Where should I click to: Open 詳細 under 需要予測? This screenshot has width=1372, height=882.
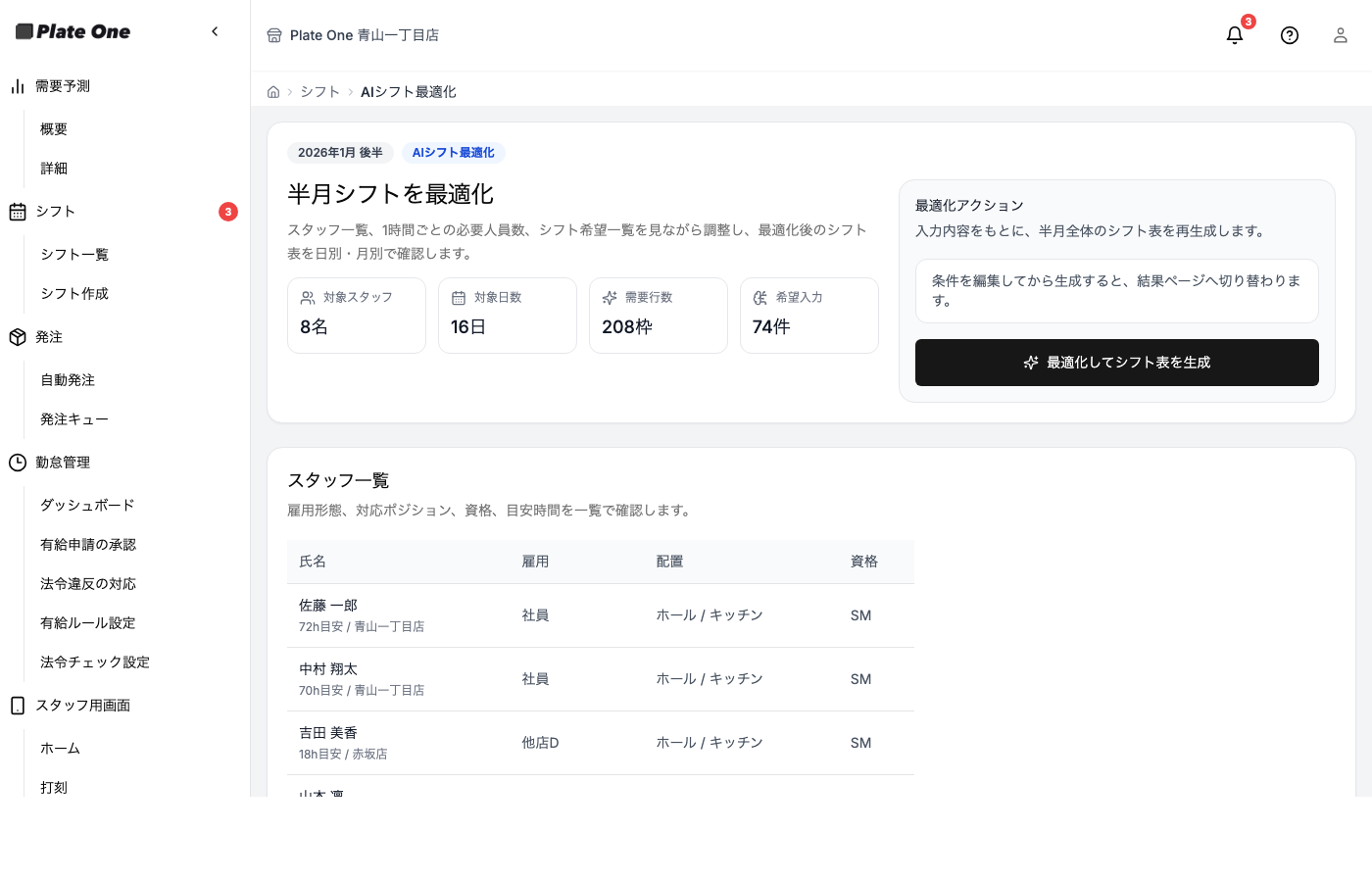pos(54,169)
